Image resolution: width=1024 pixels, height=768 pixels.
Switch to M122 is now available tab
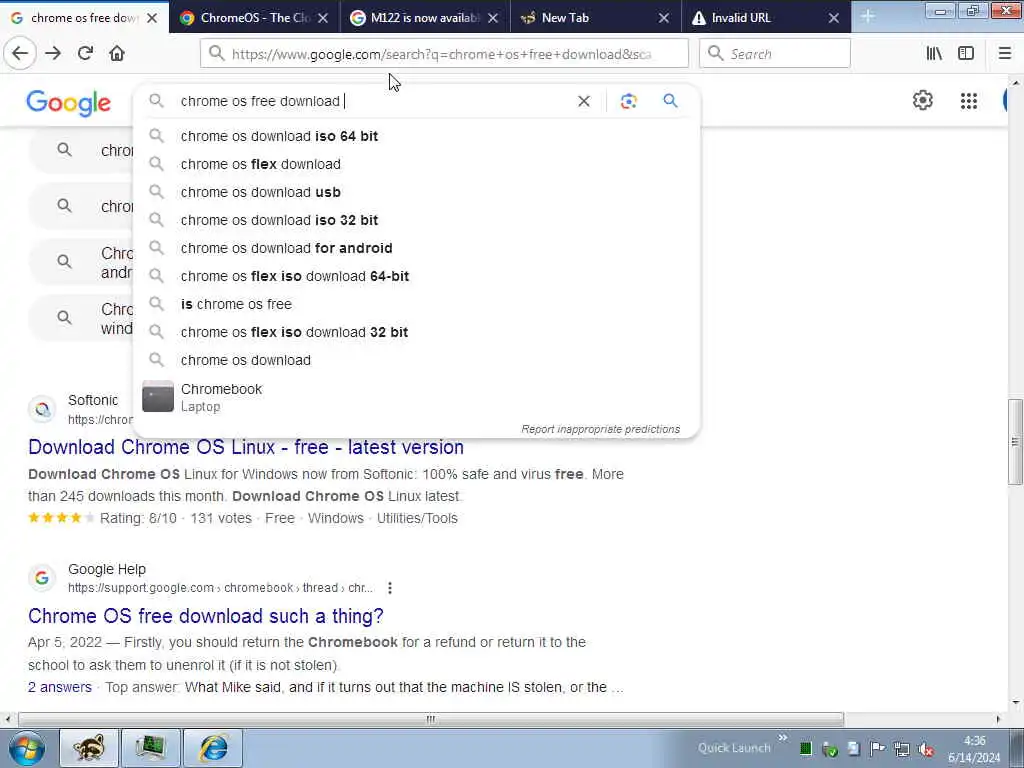pyautogui.click(x=424, y=18)
